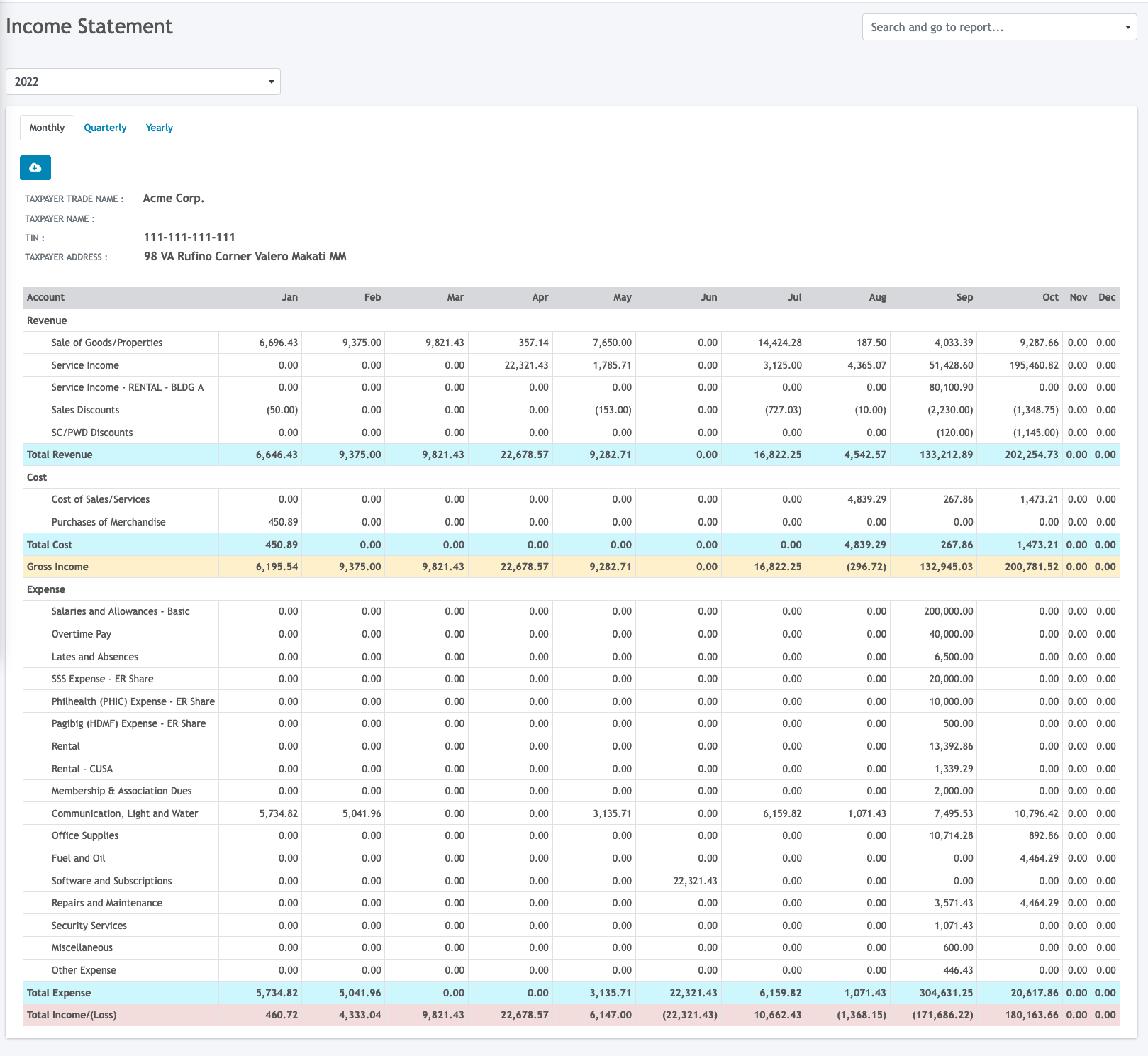Click the Communication, Light and Water account

125,813
